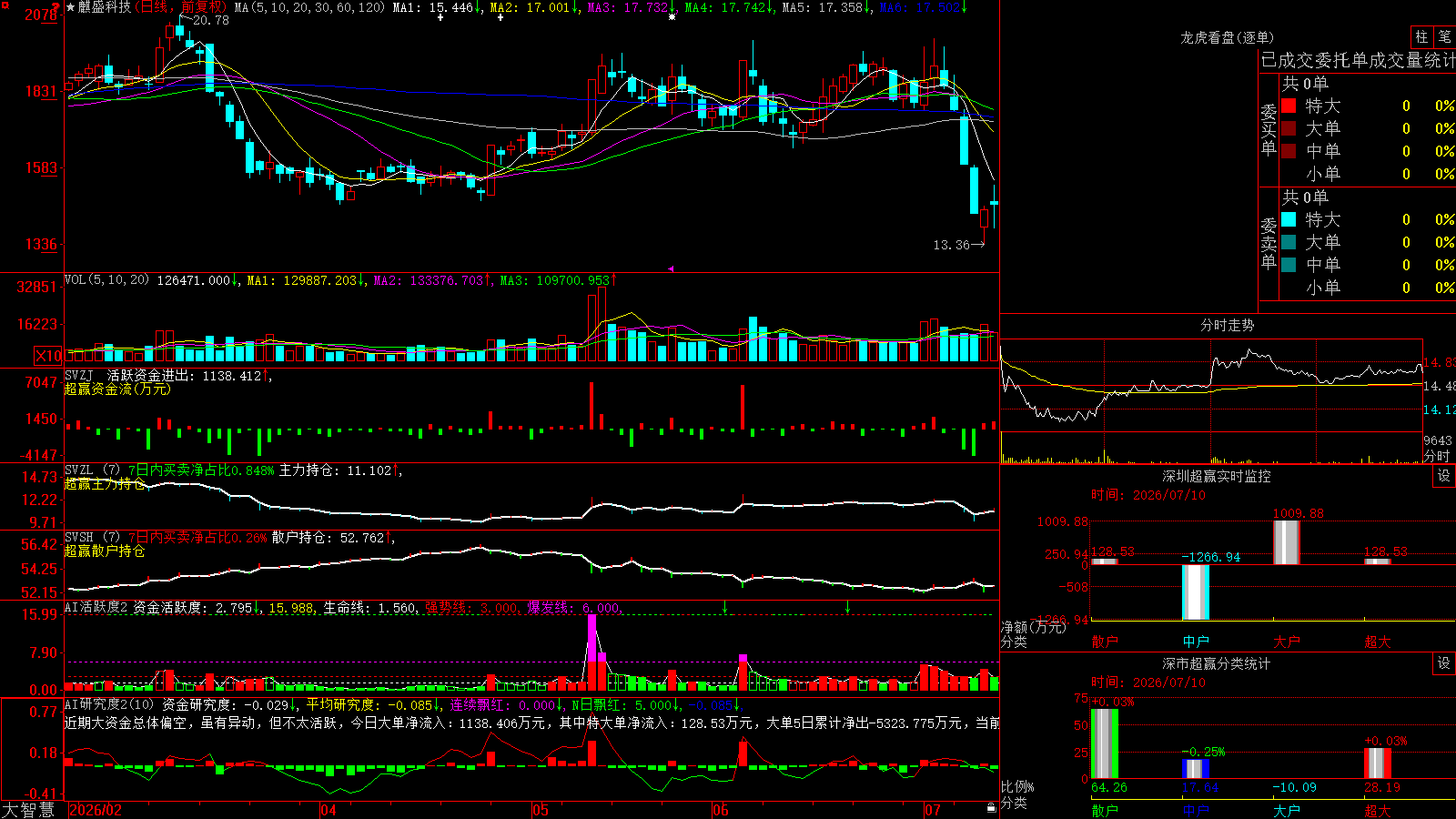Click the star icon beside 麒盛科技
1456x819 pixels.
[x=71, y=7]
